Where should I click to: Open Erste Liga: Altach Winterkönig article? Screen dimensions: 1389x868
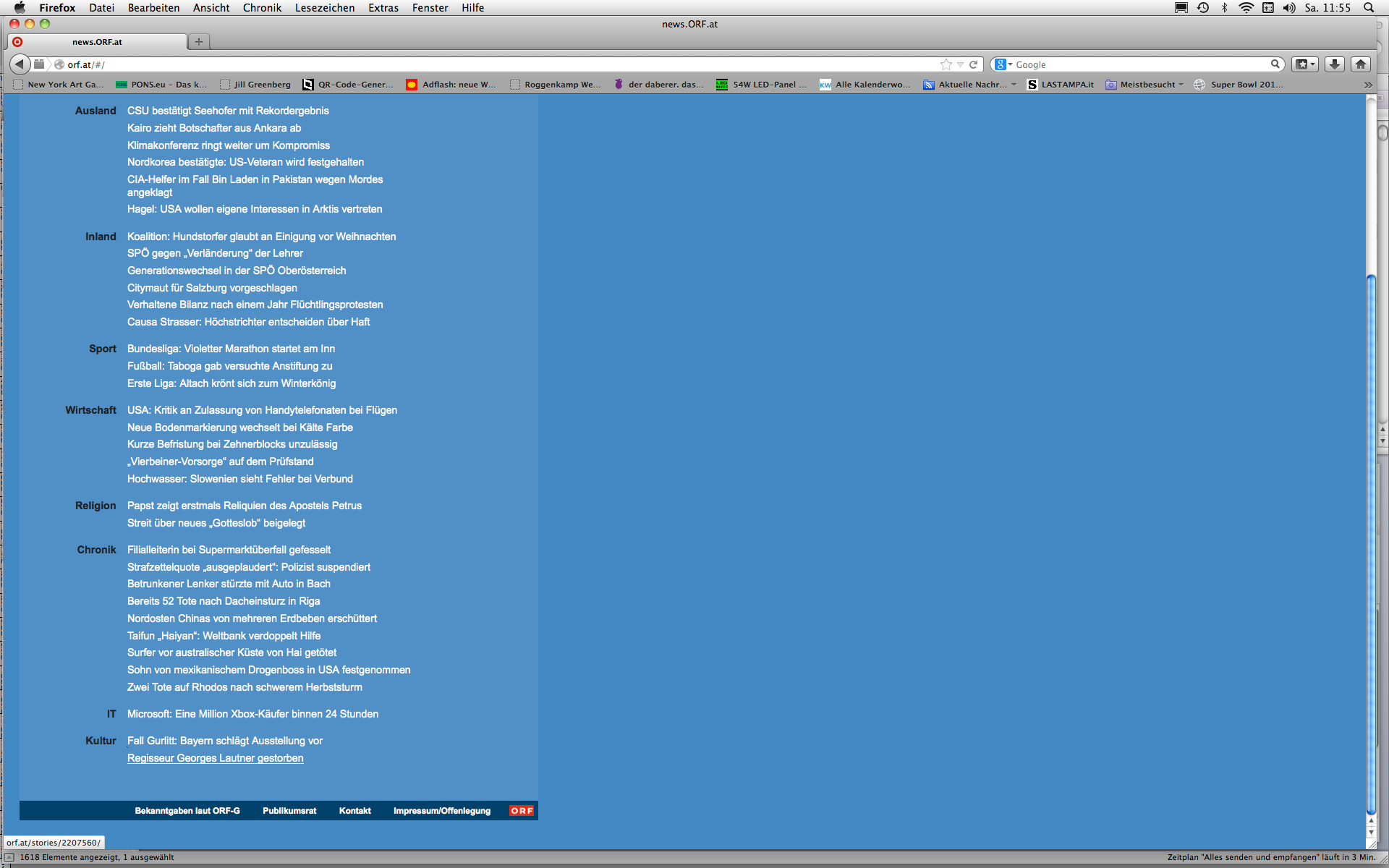pos(231,383)
